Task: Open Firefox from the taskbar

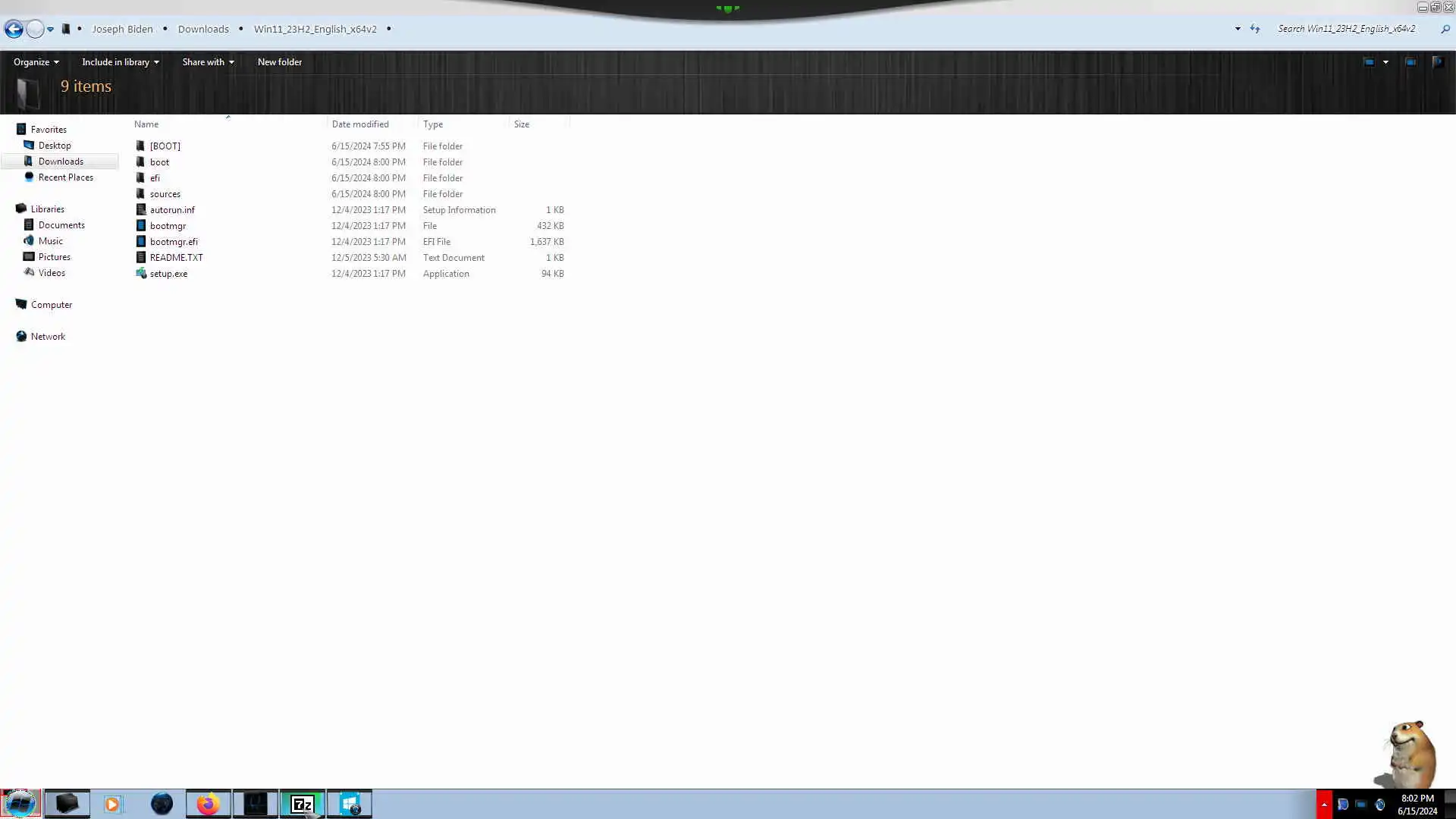Action: coord(208,804)
